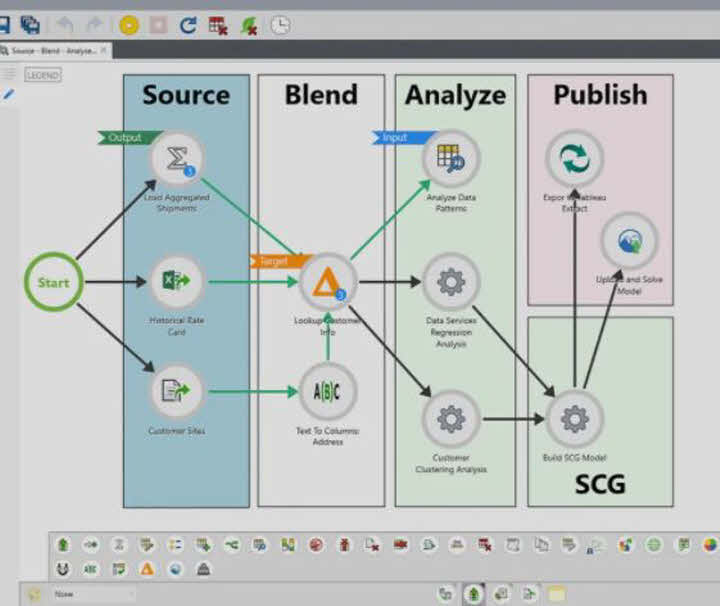Screen dimensions: 720x606
Task: Pick the green up-arrow icon starting the first palette row
Action: pos(63,545)
